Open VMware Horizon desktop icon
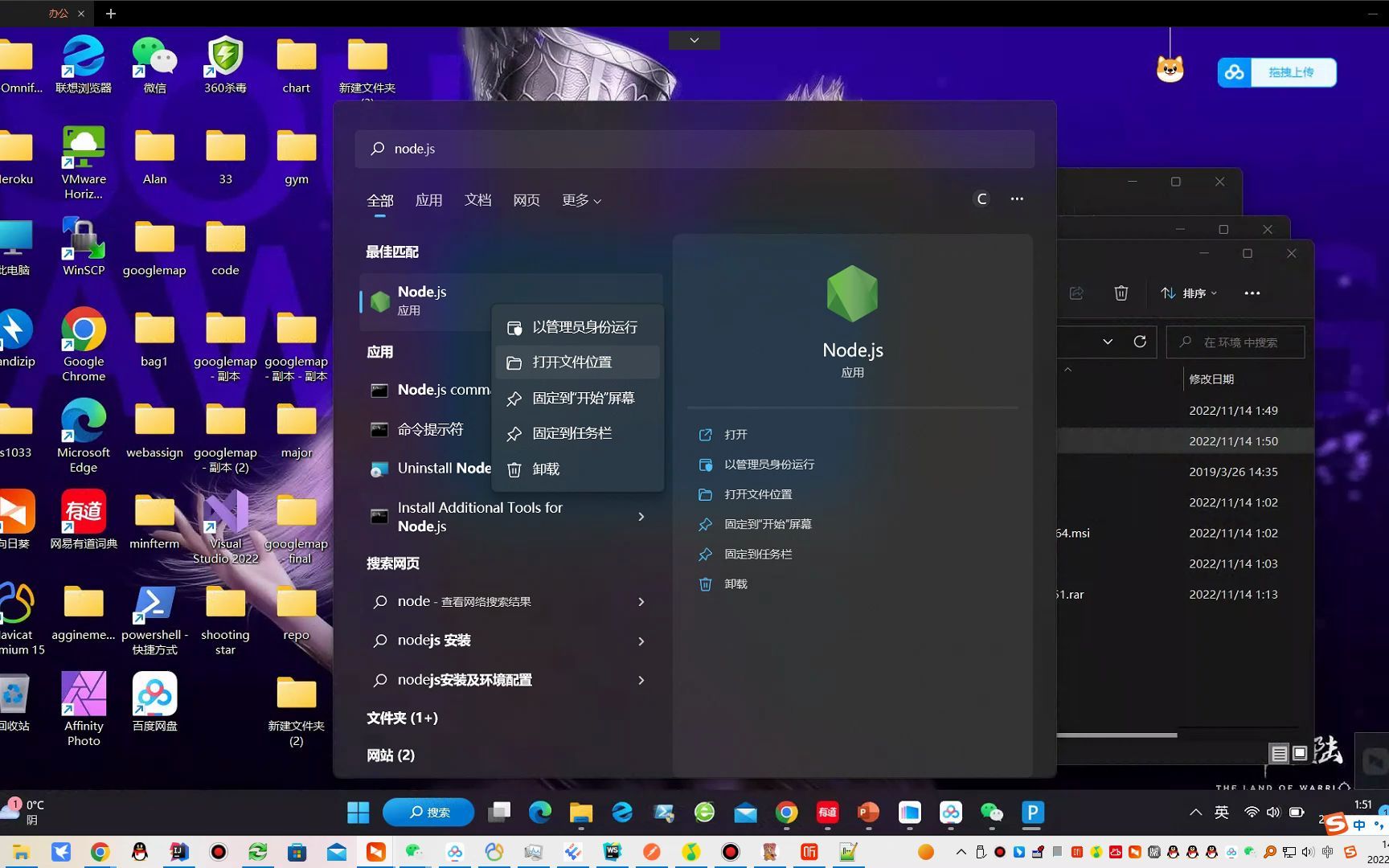Image resolution: width=1389 pixels, height=868 pixels. tap(84, 162)
